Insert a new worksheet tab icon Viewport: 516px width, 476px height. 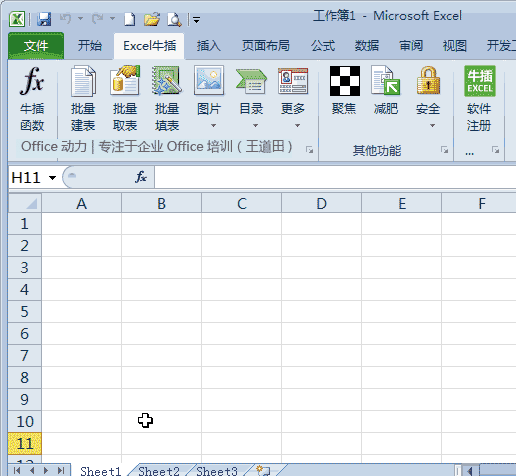pyautogui.click(x=263, y=470)
